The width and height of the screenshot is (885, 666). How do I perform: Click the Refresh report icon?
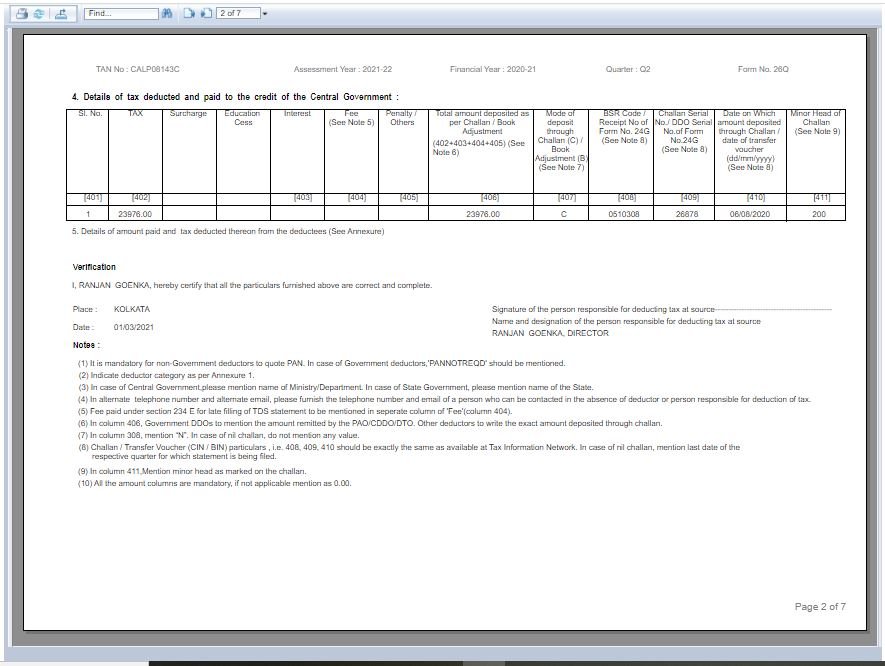39,13
